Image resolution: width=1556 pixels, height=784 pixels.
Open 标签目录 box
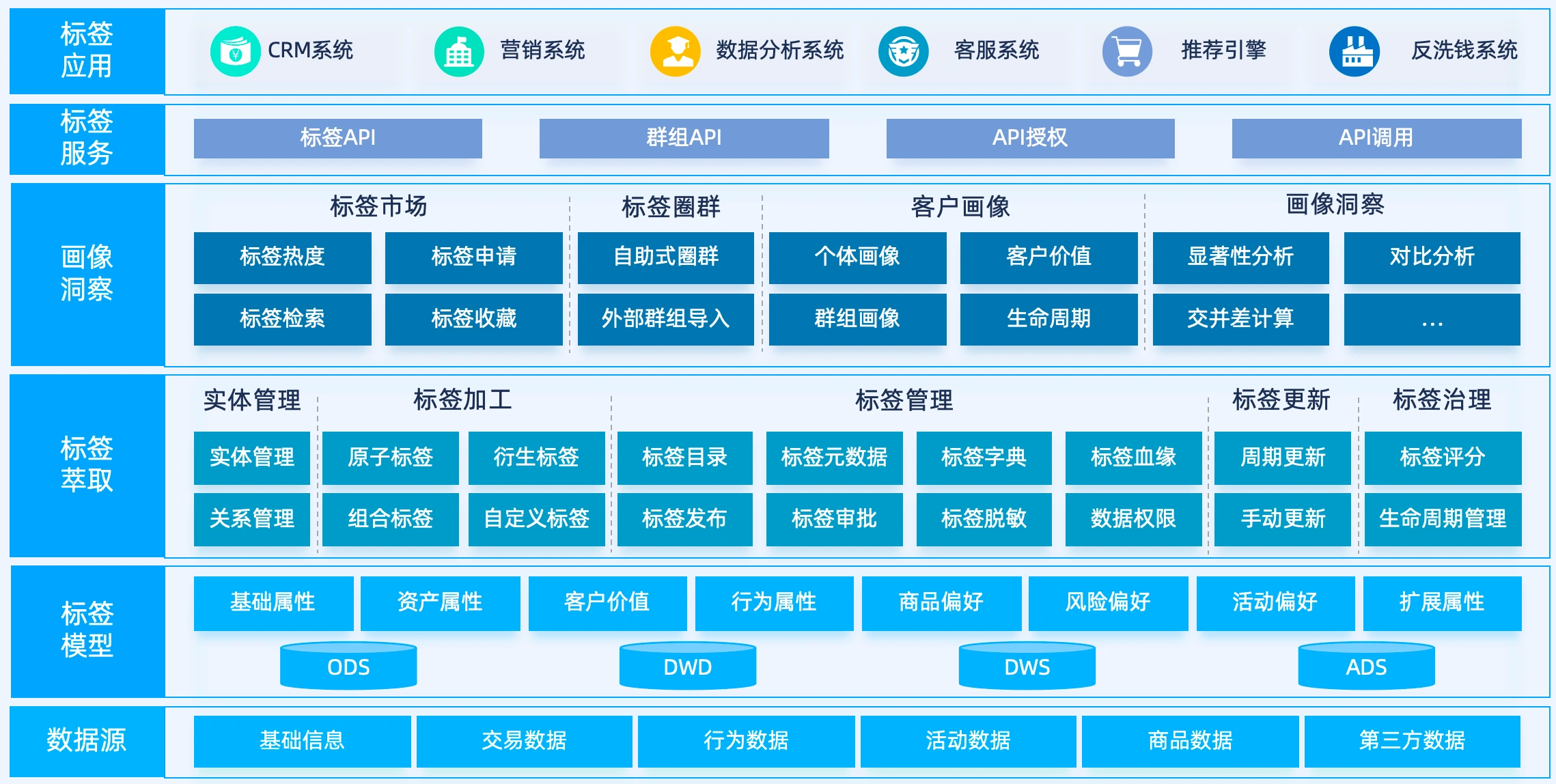click(x=685, y=458)
